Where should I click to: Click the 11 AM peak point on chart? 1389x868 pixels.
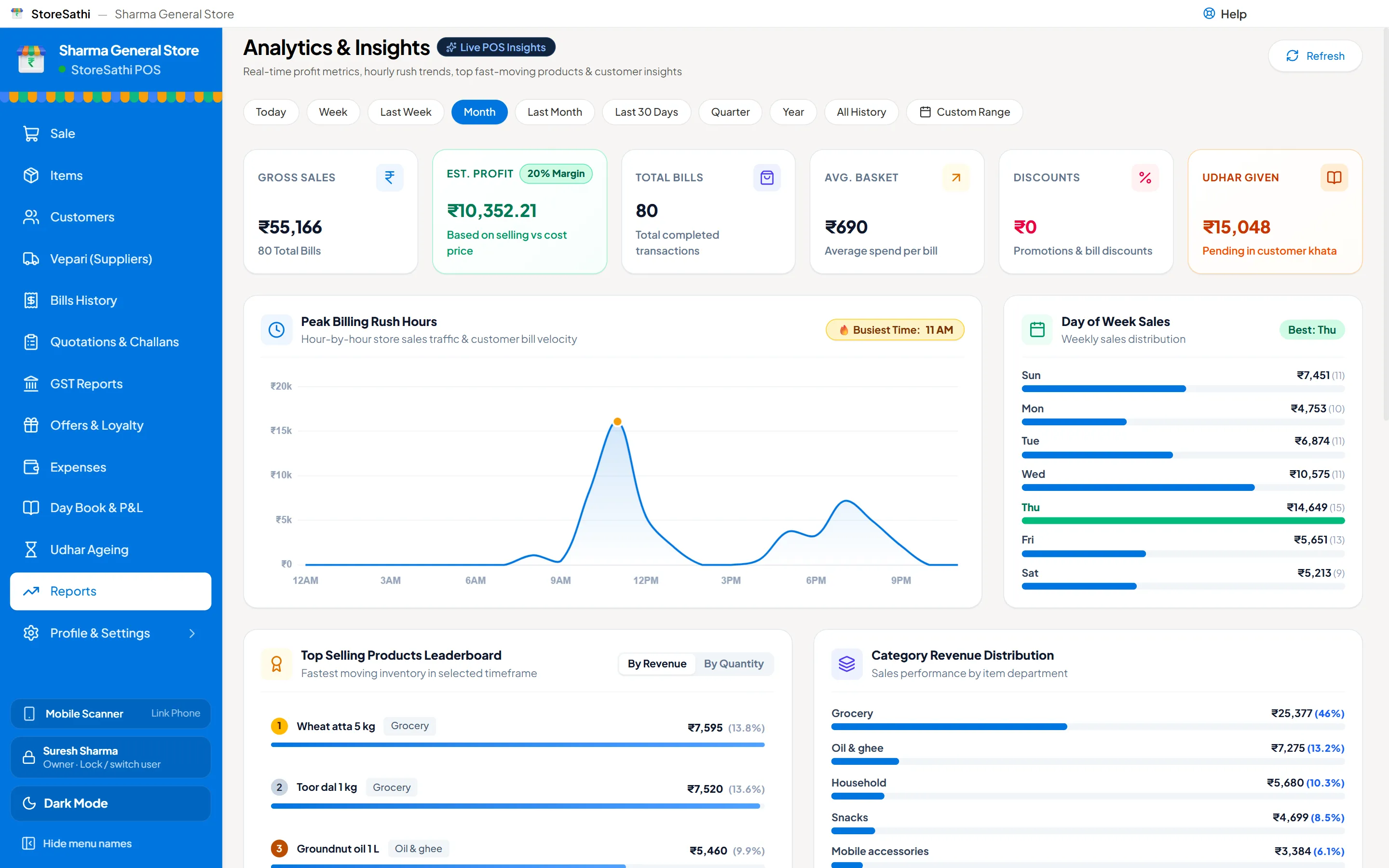(618, 421)
